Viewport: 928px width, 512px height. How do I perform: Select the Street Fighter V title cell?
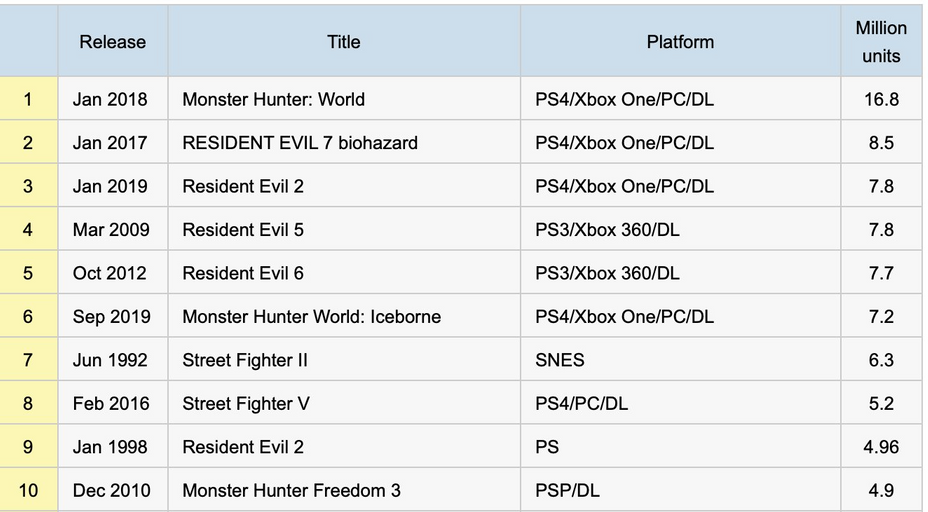coord(246,404)
